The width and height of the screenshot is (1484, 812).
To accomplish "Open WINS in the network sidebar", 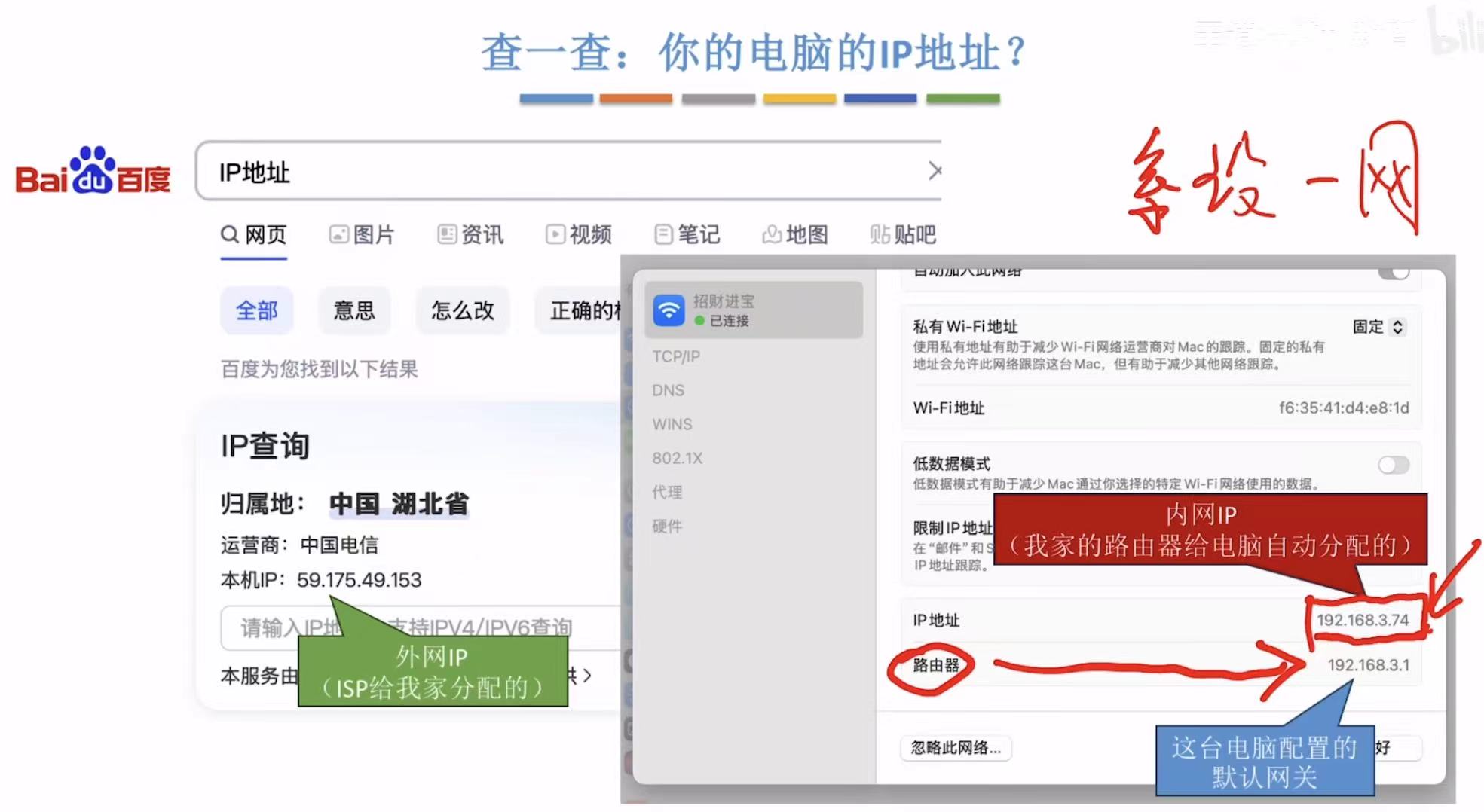I will tap(672, 424).
